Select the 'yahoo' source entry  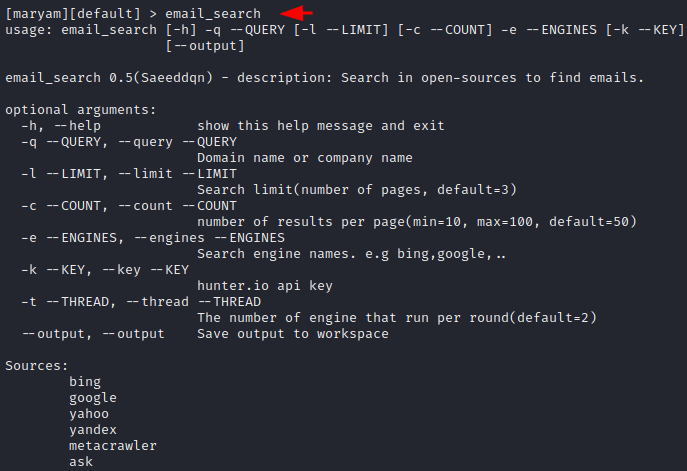pyautogui.click(x=89, y=414)
